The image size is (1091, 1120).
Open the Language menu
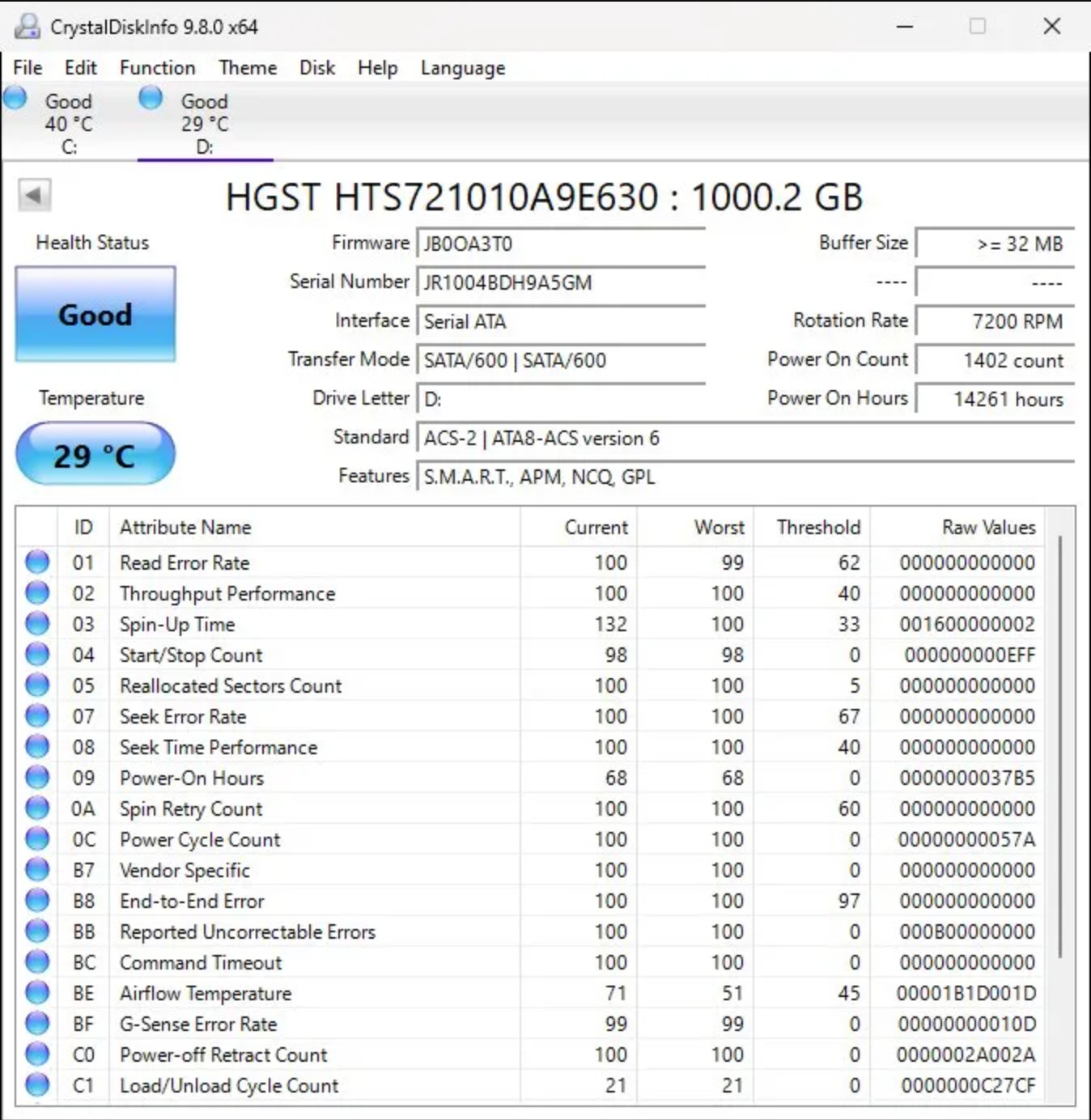click(x=463, y=68)
